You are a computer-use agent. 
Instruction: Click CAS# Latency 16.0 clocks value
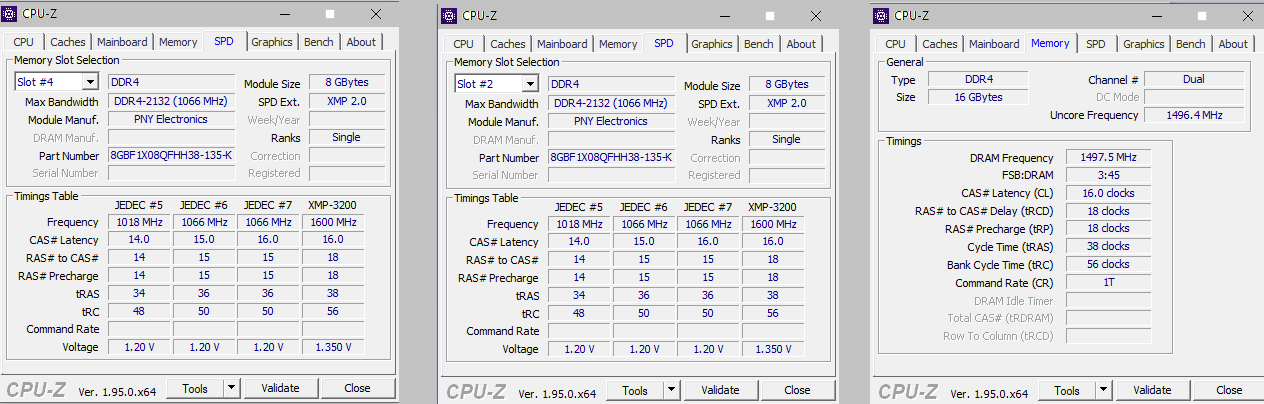[x=1108, y=193]
